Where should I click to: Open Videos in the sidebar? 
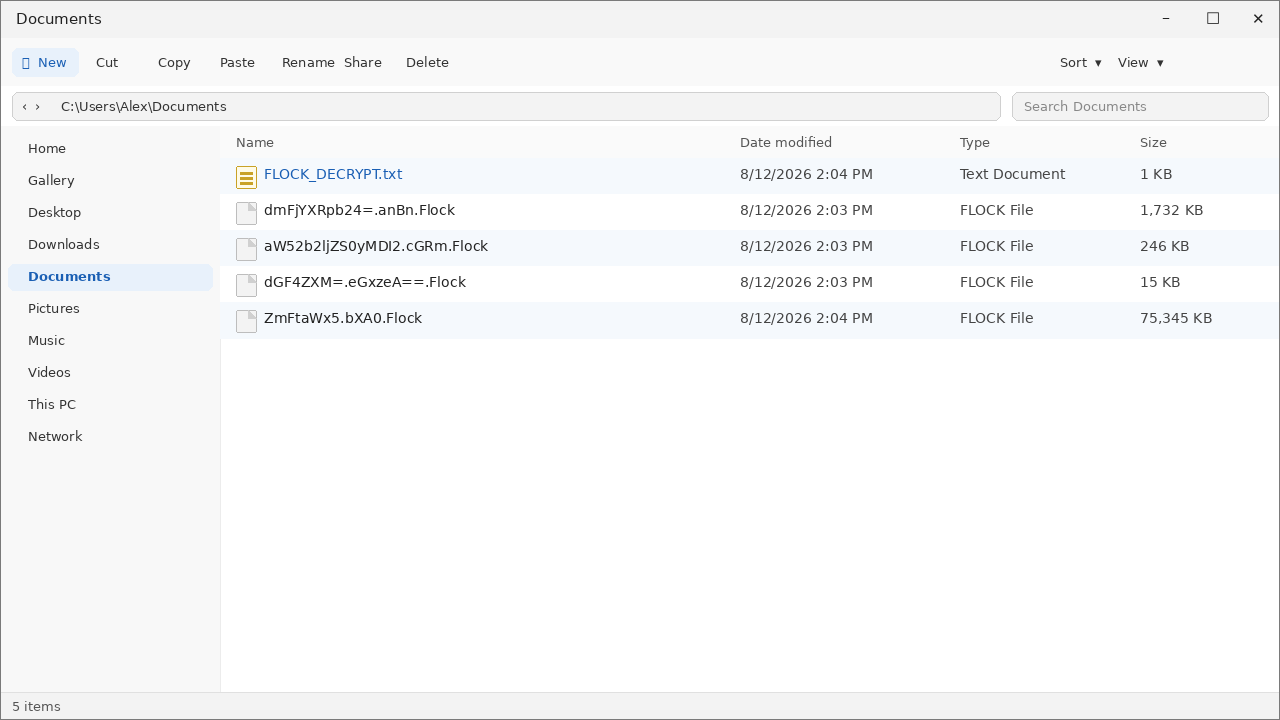click(110, 373)
